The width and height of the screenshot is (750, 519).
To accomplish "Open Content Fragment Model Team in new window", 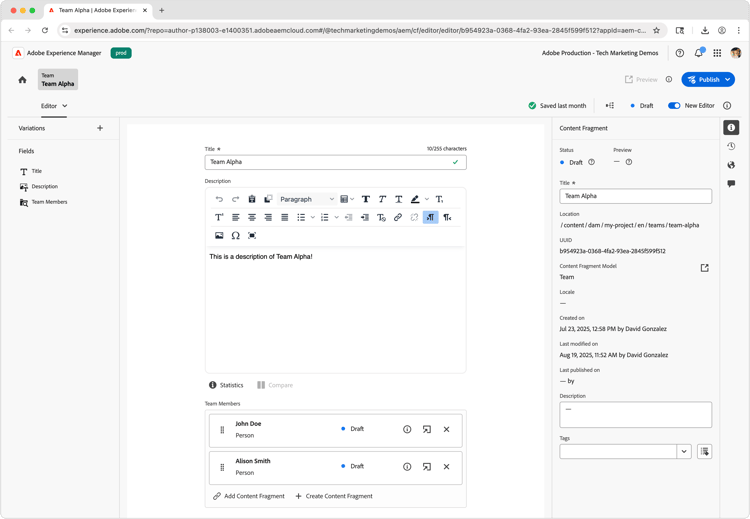I will tap(705, 268).
